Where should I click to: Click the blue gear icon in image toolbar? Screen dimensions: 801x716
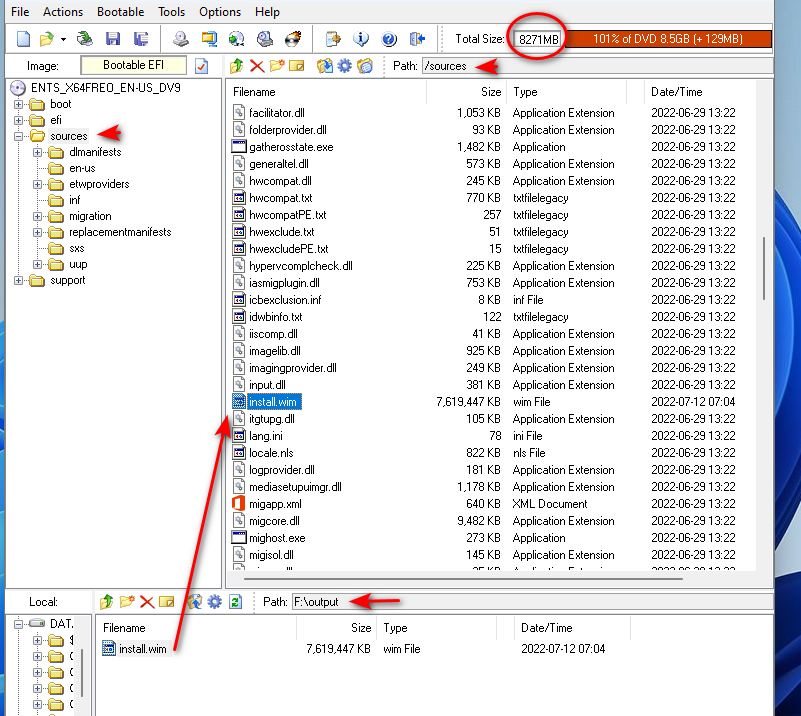pyautogui.click(x=345, y=66)
